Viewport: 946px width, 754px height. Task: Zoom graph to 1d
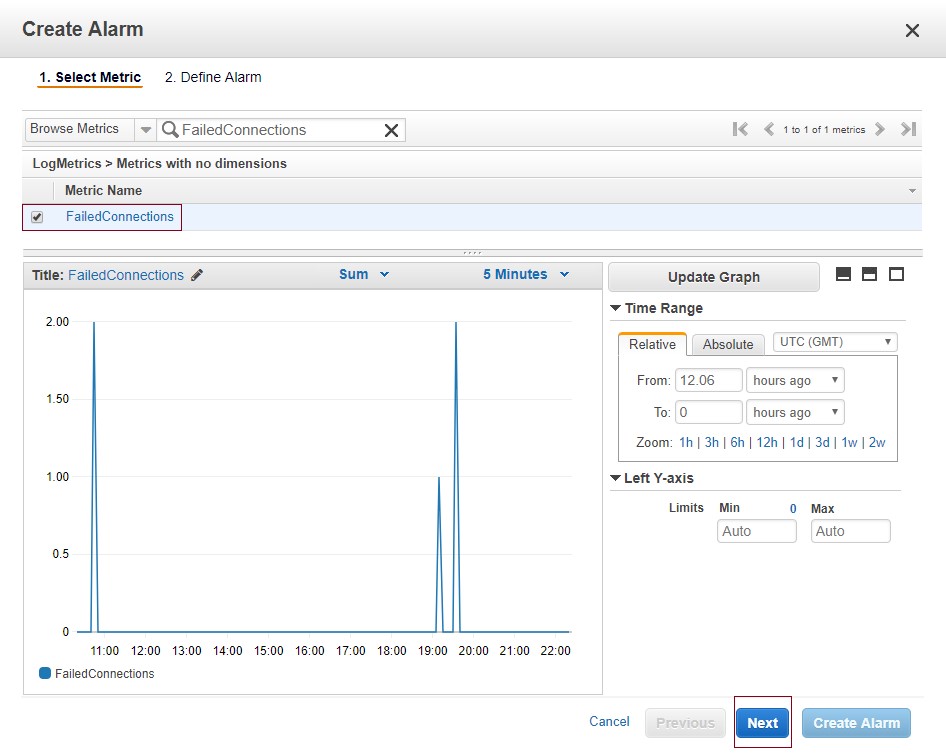coord(797,442)
